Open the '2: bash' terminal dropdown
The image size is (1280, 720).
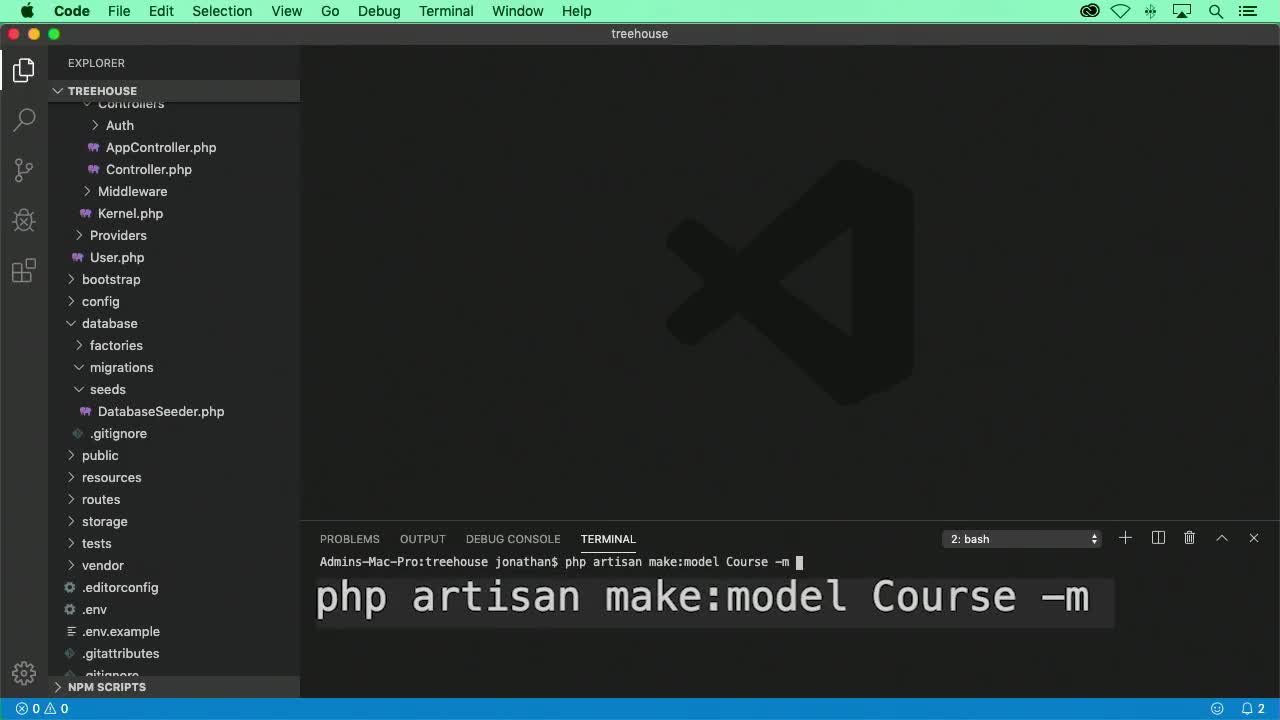[x=1021, y=538]
